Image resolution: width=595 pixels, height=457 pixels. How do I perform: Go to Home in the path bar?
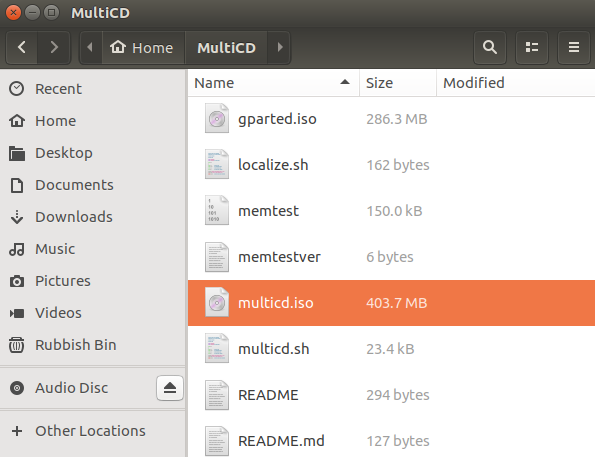pyautogui.click(x=143, y=47)
